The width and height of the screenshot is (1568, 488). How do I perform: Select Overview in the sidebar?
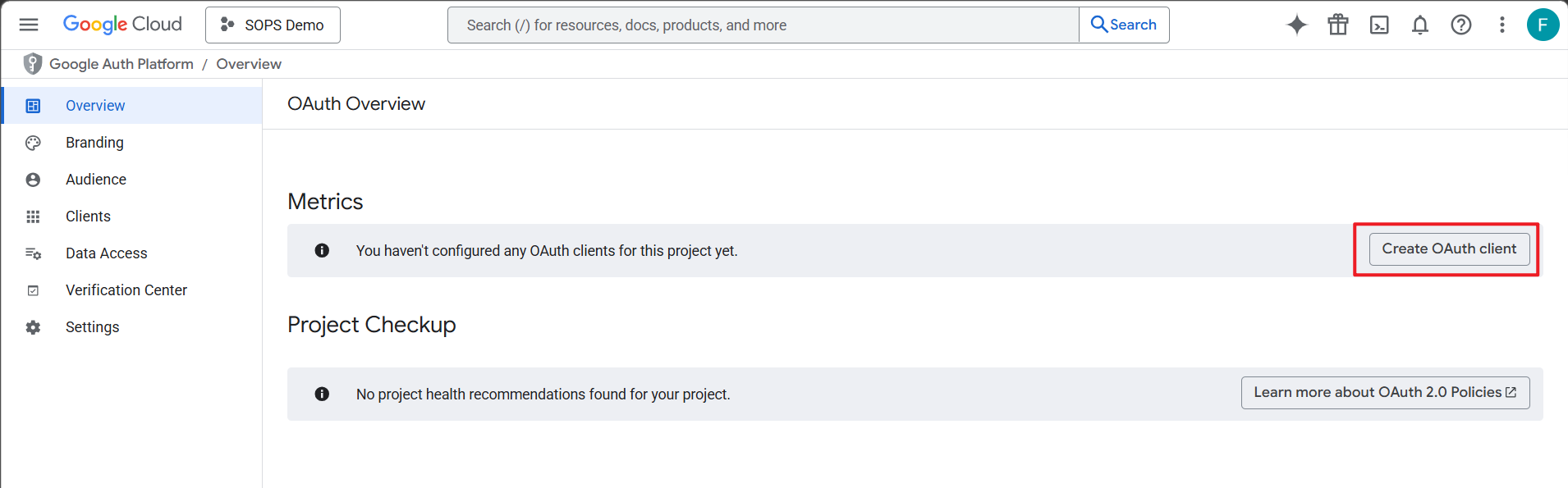tap(95, 106)
